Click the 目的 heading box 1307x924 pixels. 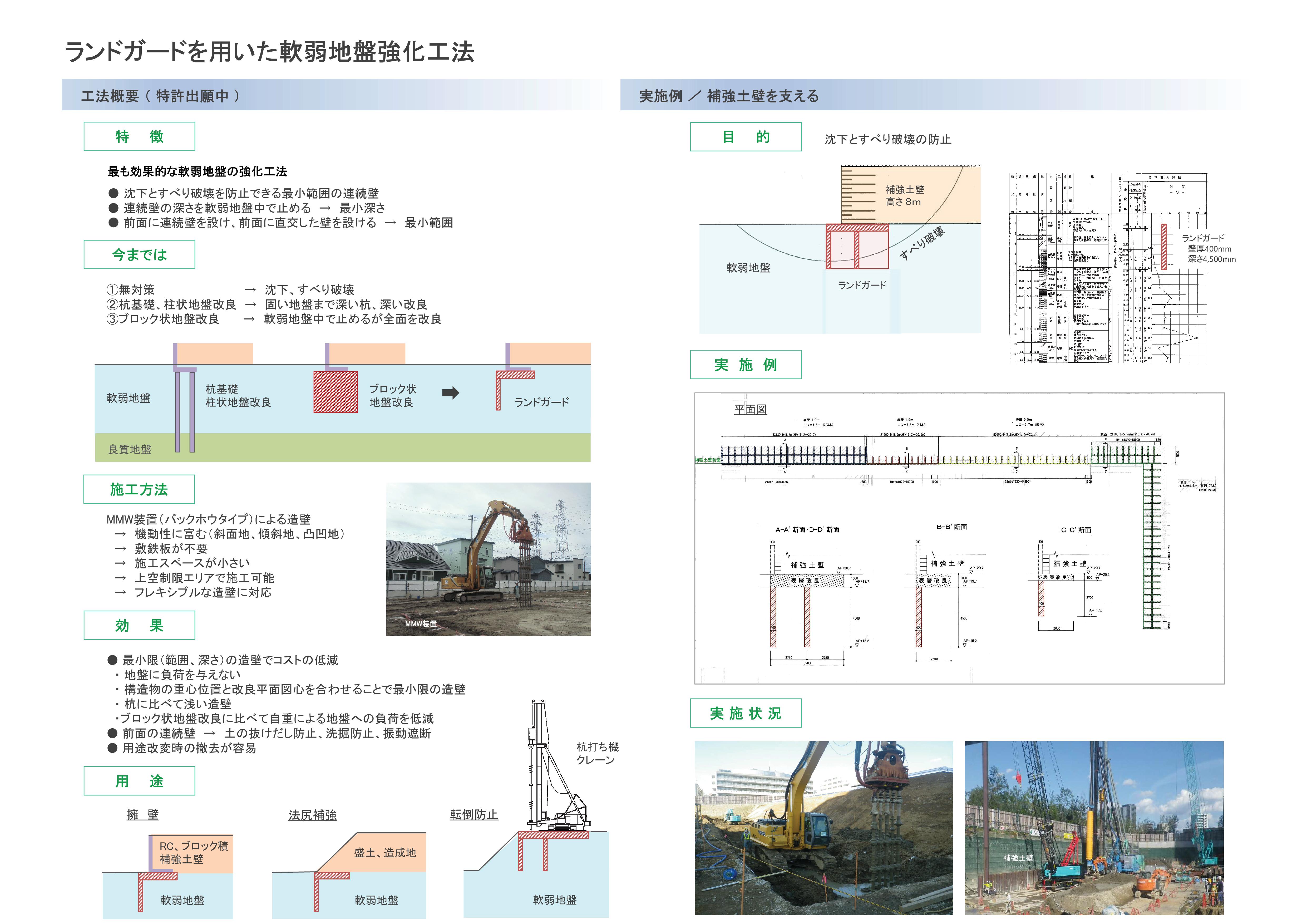(746, 137)
